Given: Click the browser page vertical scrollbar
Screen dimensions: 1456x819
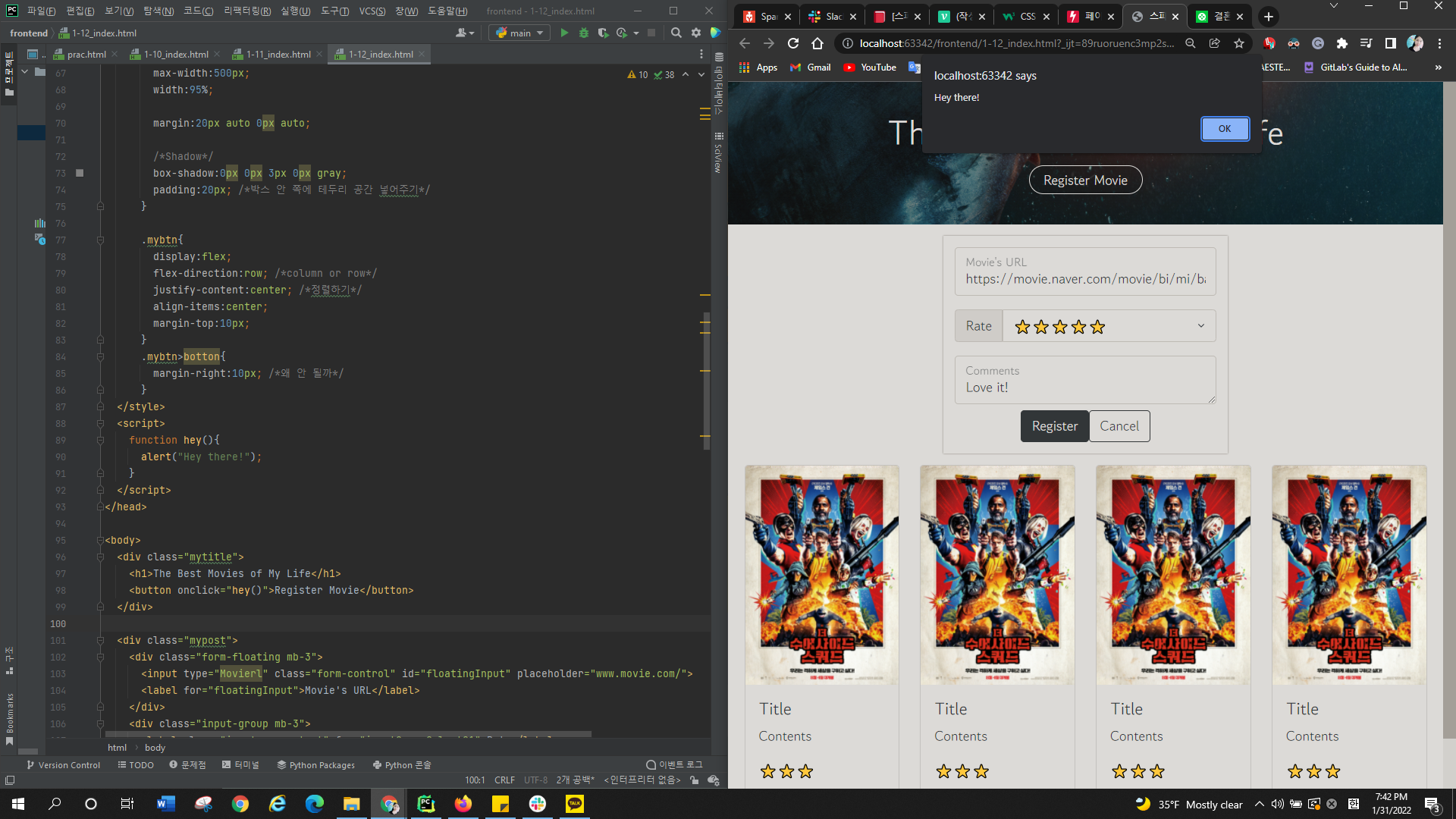Looking at the screenshot, I should pyautogui.click(x=1449, y=409).
